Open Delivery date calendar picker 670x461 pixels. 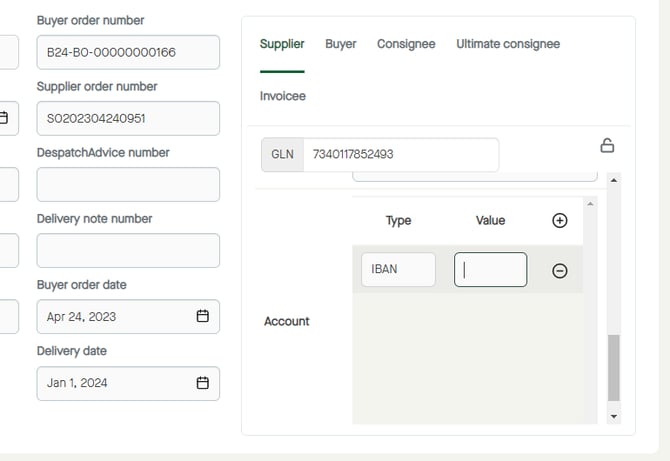tap(203, 383)
